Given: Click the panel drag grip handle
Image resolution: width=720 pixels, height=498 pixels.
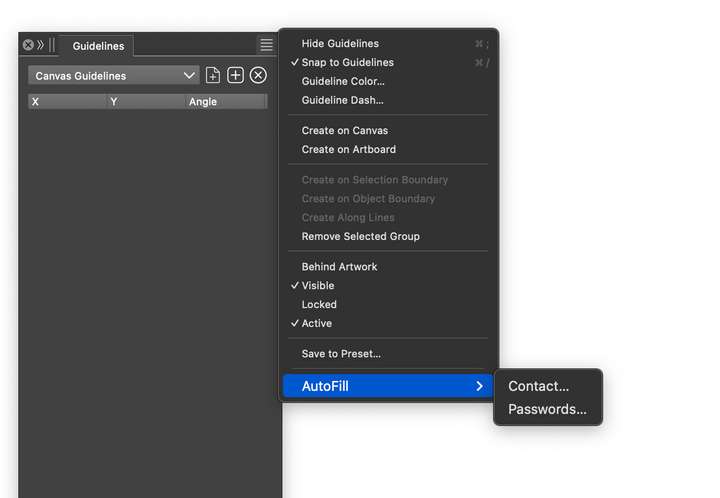Looking at the screenshot, I should pos(51,45).
